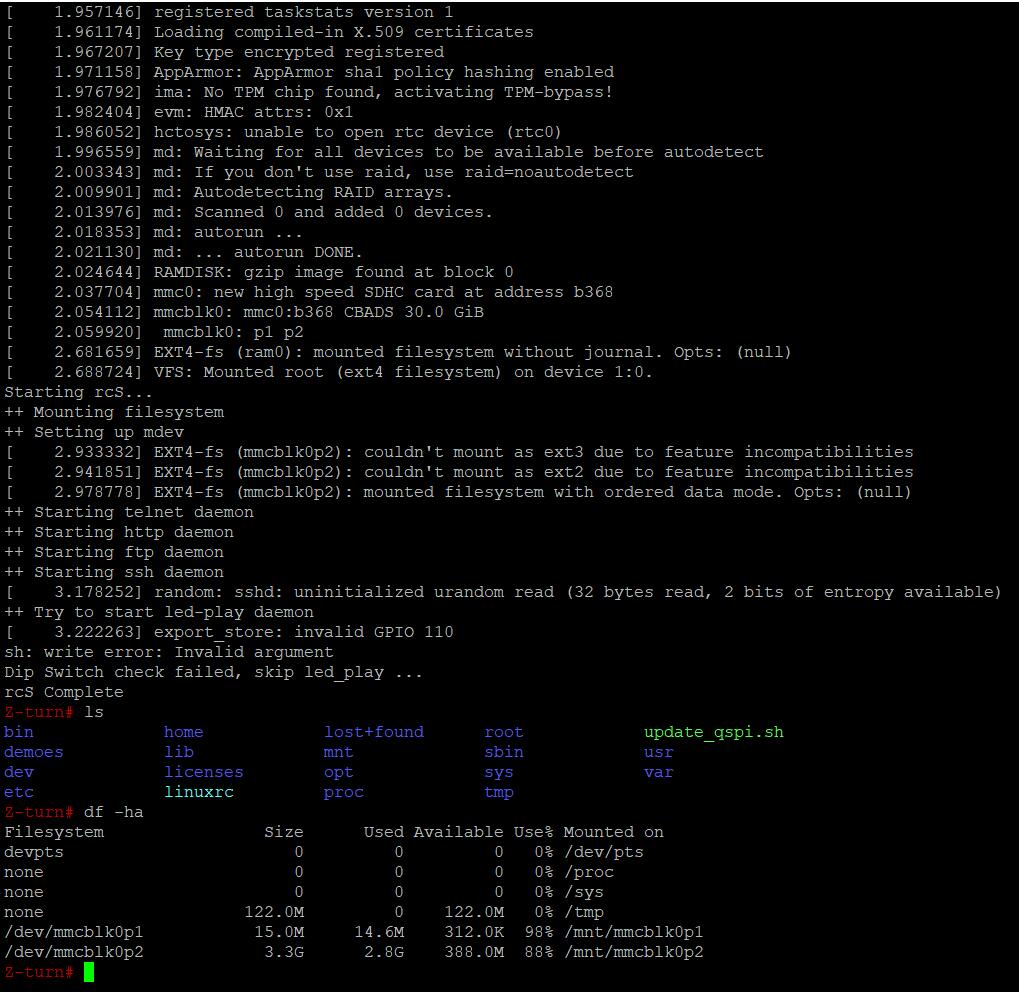Click the 'root' directory entry

tap(504, 732)
